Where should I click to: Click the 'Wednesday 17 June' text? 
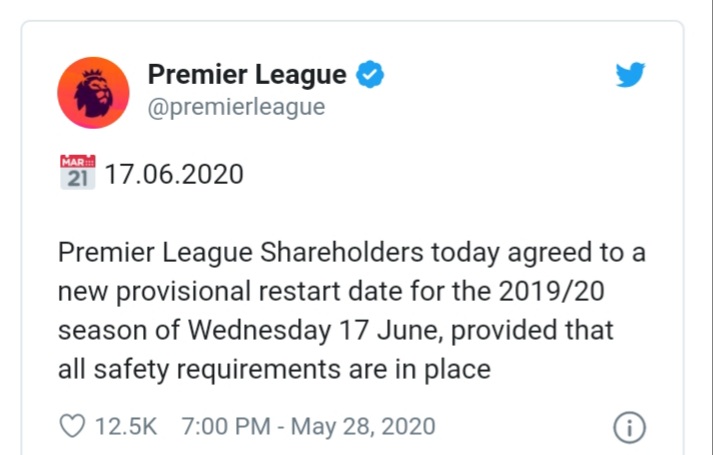[316, 330]
